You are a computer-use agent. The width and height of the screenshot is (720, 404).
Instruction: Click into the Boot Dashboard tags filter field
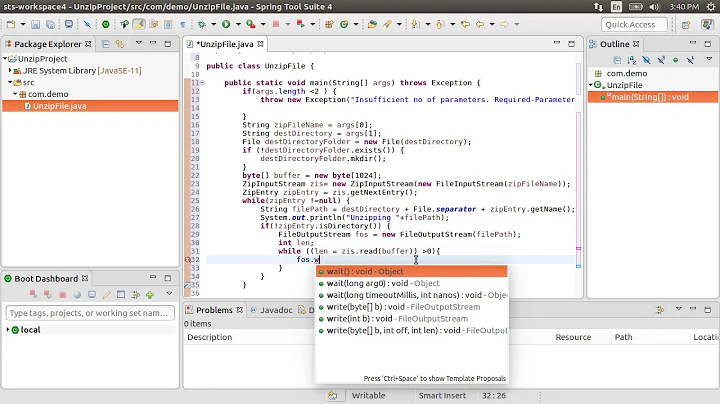tap(90, 313)
